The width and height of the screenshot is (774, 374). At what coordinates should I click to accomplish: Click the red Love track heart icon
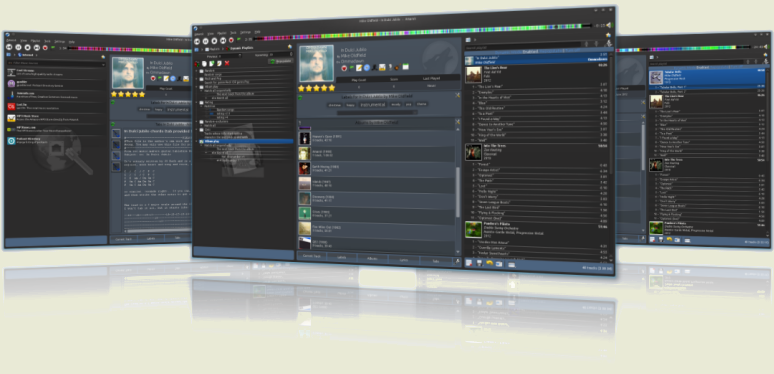click(x=344, y=68)
